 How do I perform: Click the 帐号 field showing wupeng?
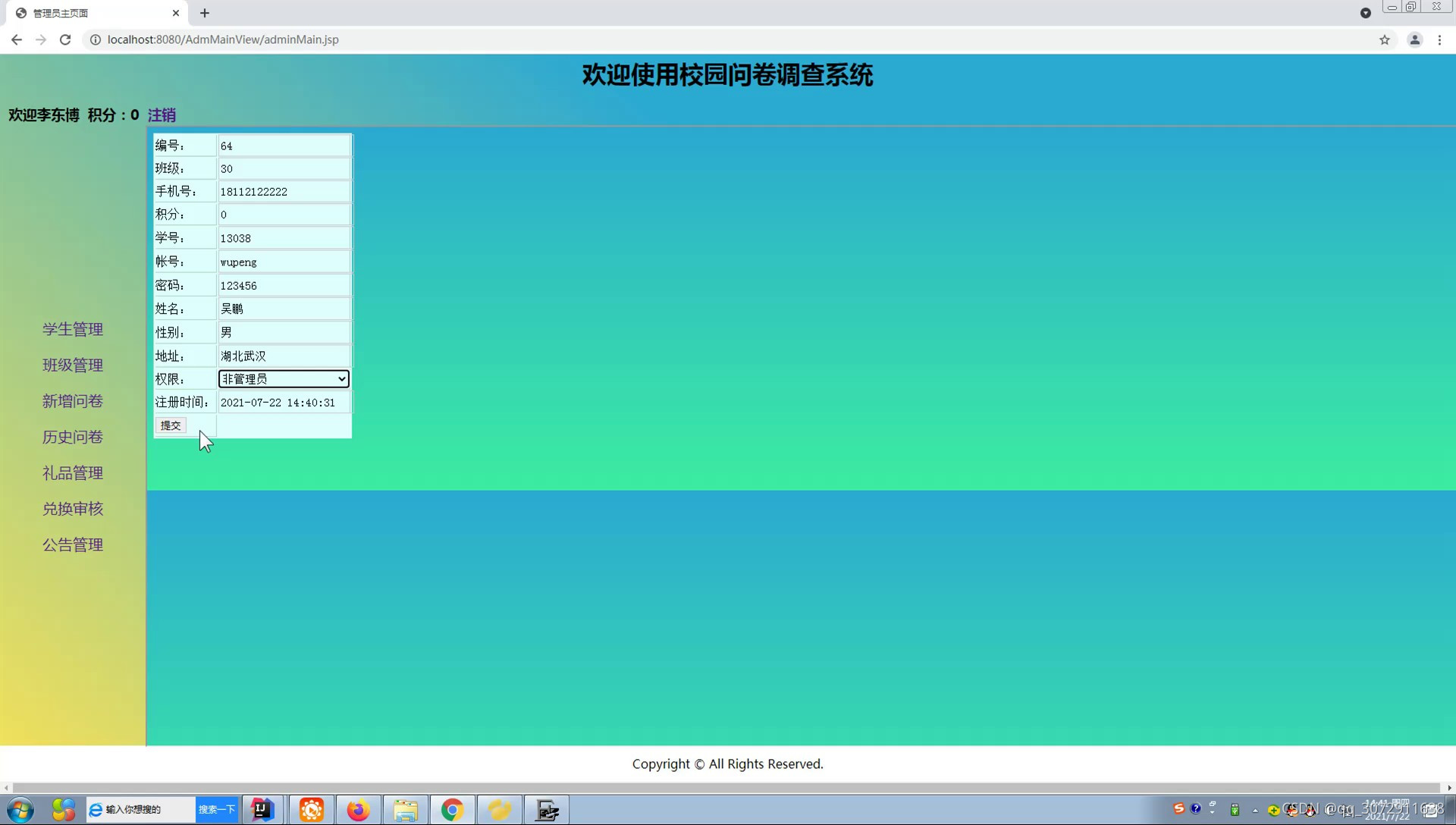coord(284,262)
